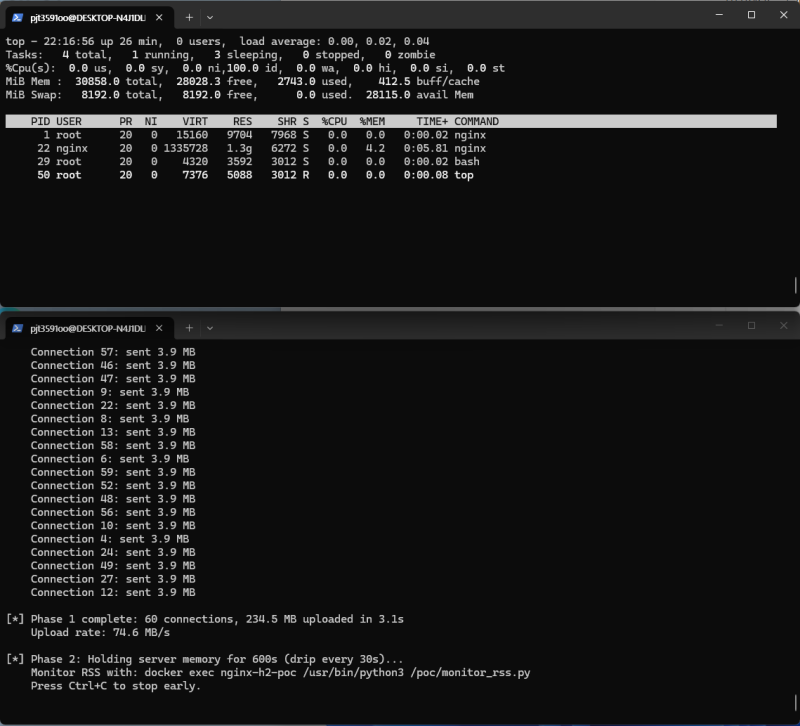Click the TIME+ column header in top

pos(432,121)
